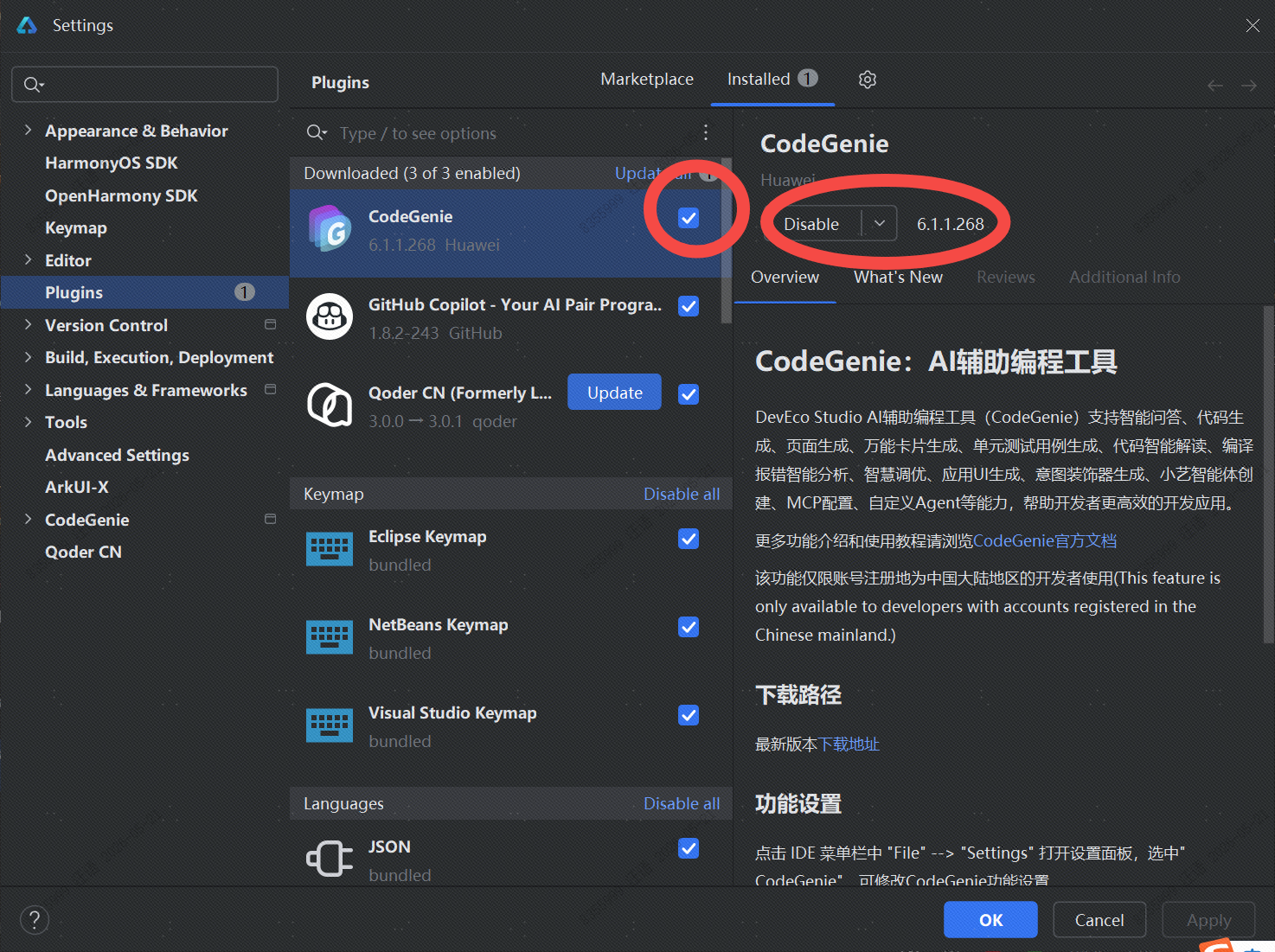Image resolution: width=1275 pixels, height=952 pixels.
Task: Click the OK button
Action: 990,920
